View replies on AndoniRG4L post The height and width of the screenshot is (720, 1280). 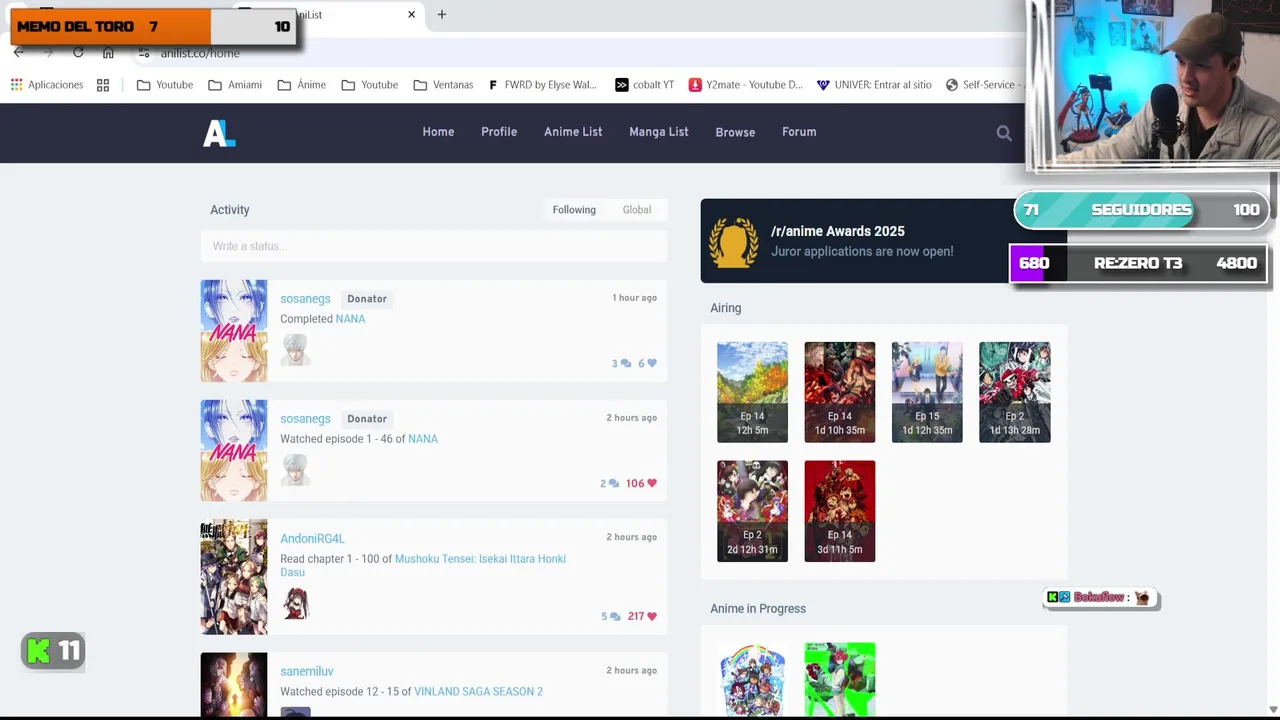coord(610,617)
